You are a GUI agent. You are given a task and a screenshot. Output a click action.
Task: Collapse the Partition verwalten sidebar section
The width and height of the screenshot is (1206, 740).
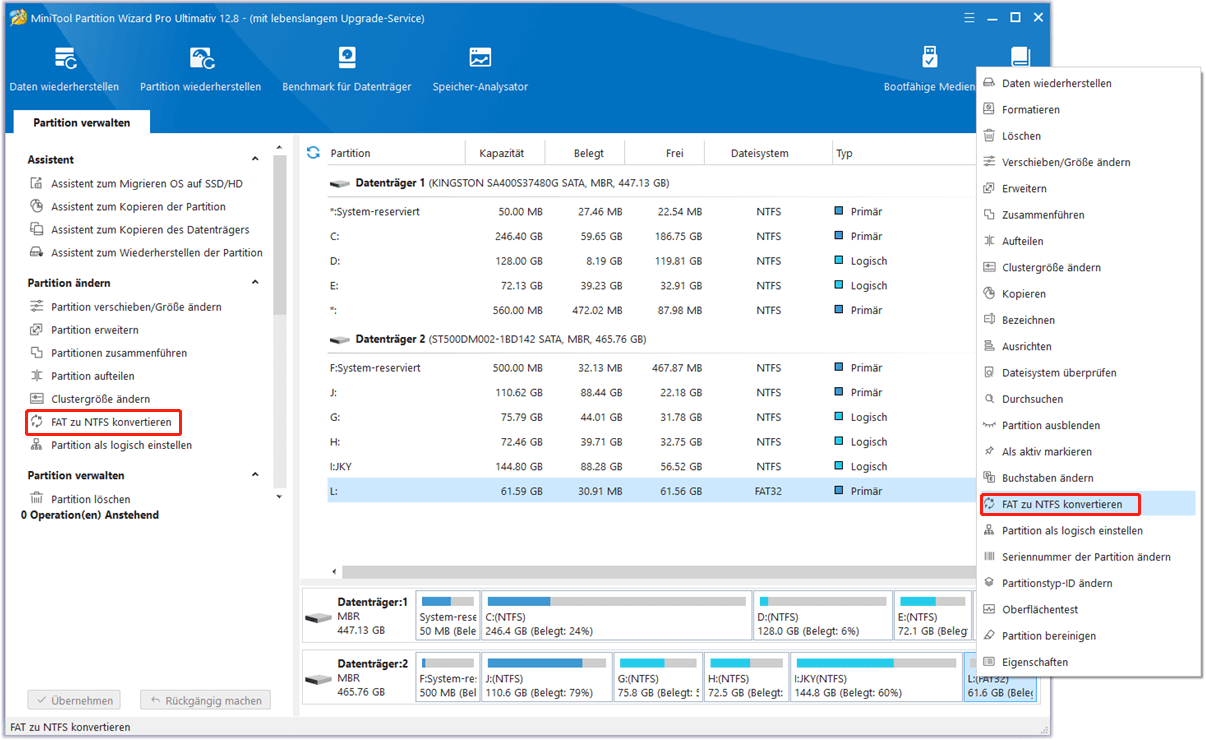(255, 475)
